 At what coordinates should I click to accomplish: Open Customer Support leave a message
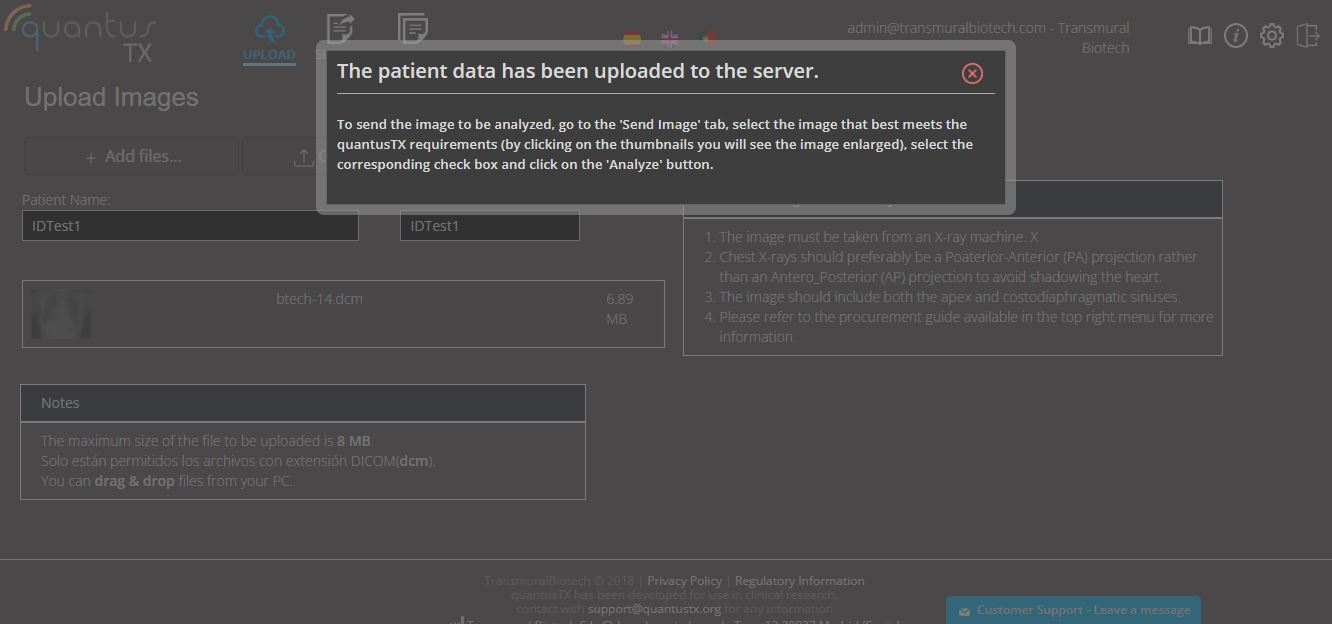pyautogui.click(x=1074, y=610)
